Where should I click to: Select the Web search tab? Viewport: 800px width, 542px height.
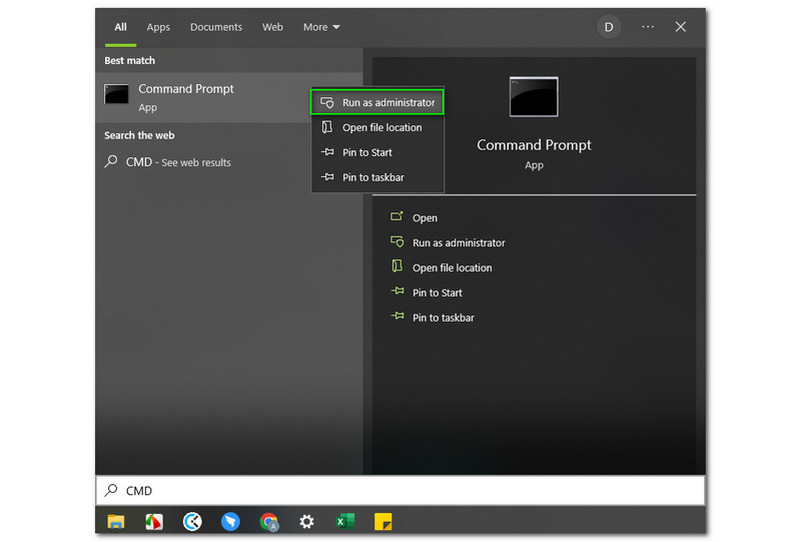click(x=272, y=27)
